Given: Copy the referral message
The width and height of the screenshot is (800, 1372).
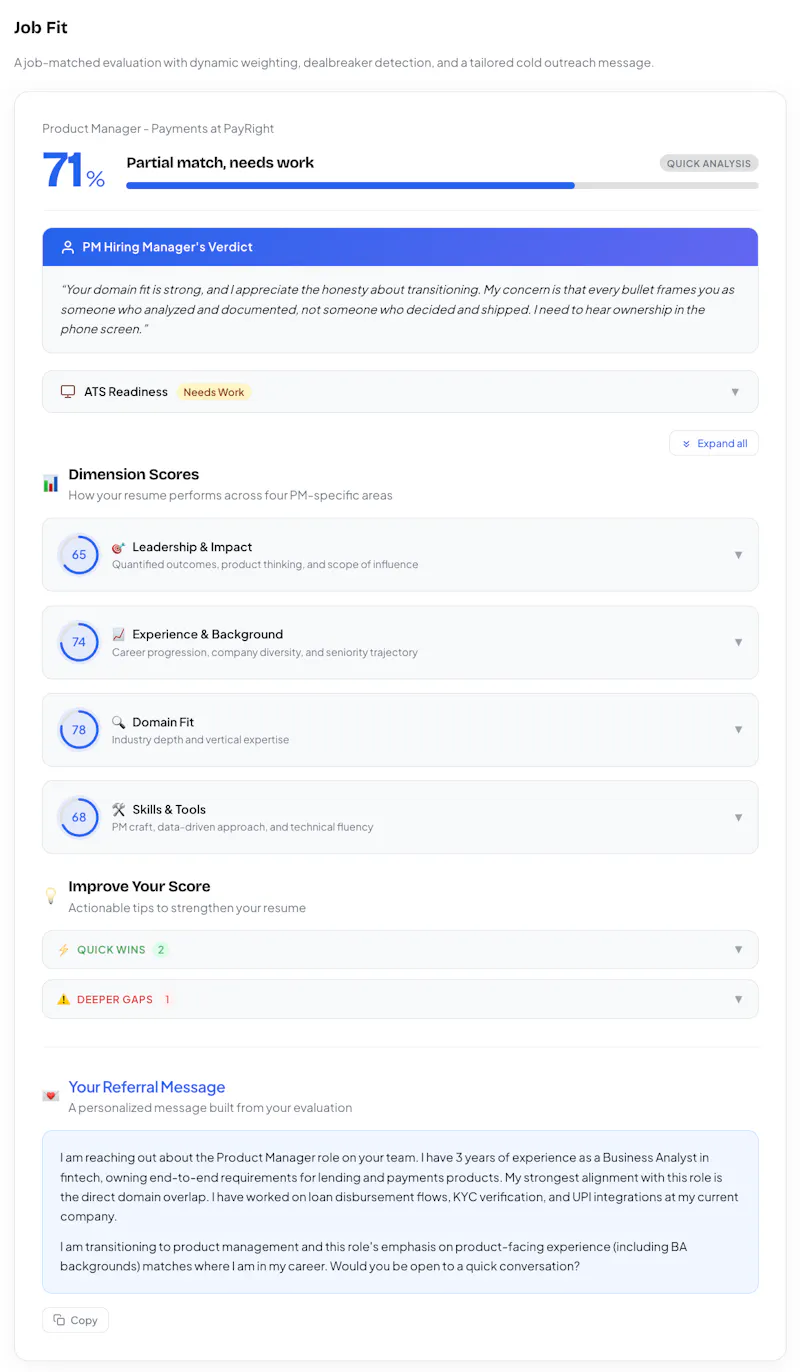Looking at the screenshot, I should (75, 1320).
